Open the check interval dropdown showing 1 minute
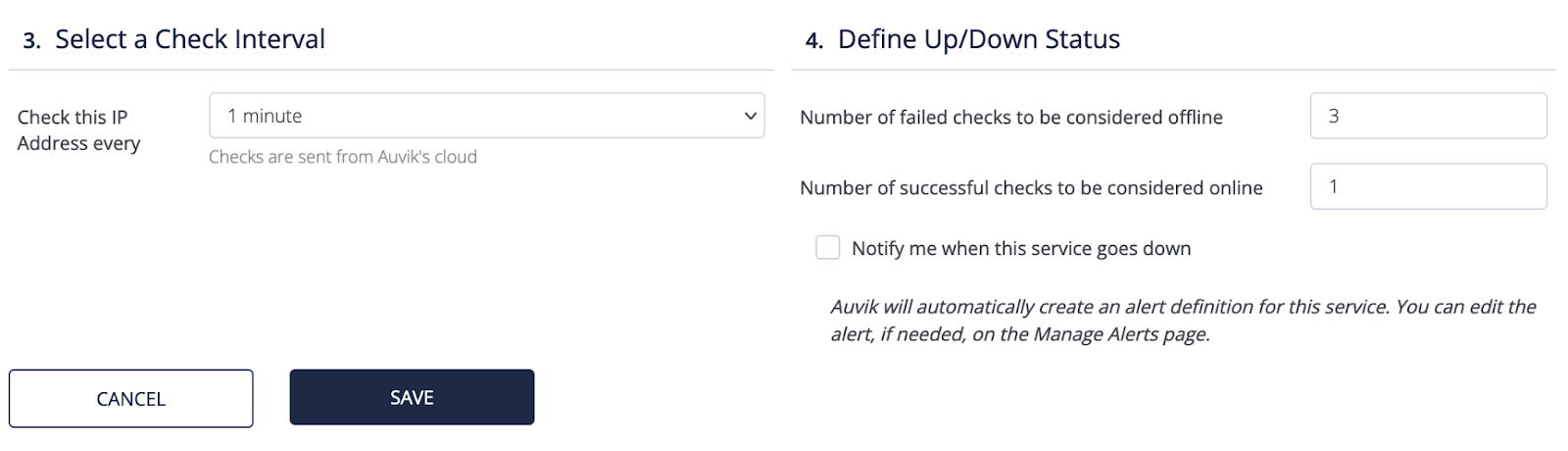The height and width of the screenshot is (451, 1568). 486,116
